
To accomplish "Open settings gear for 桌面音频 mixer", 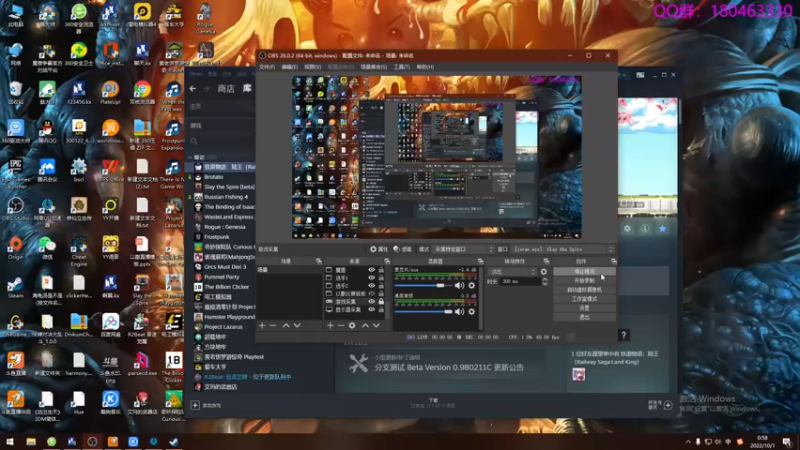I will pos(471,311).
